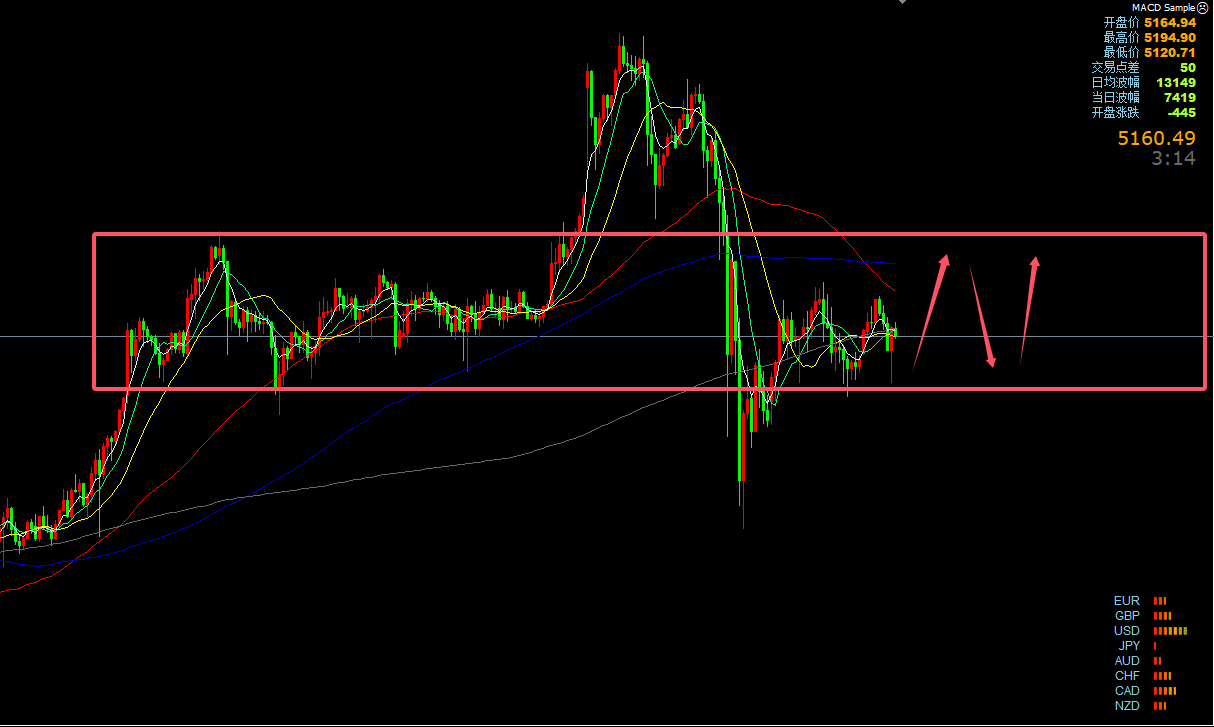
Task: Click the MACD Sample sad-face expert icon
Action: [1204, 7]
